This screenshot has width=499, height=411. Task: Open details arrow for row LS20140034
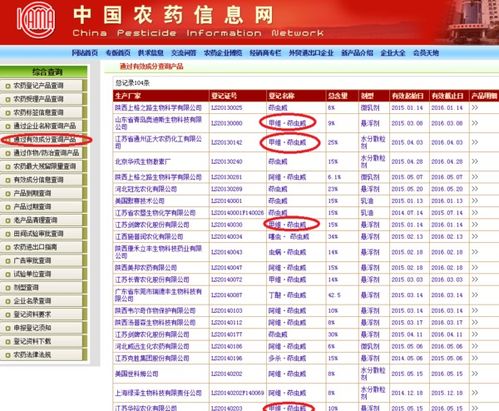pos(475,237)
